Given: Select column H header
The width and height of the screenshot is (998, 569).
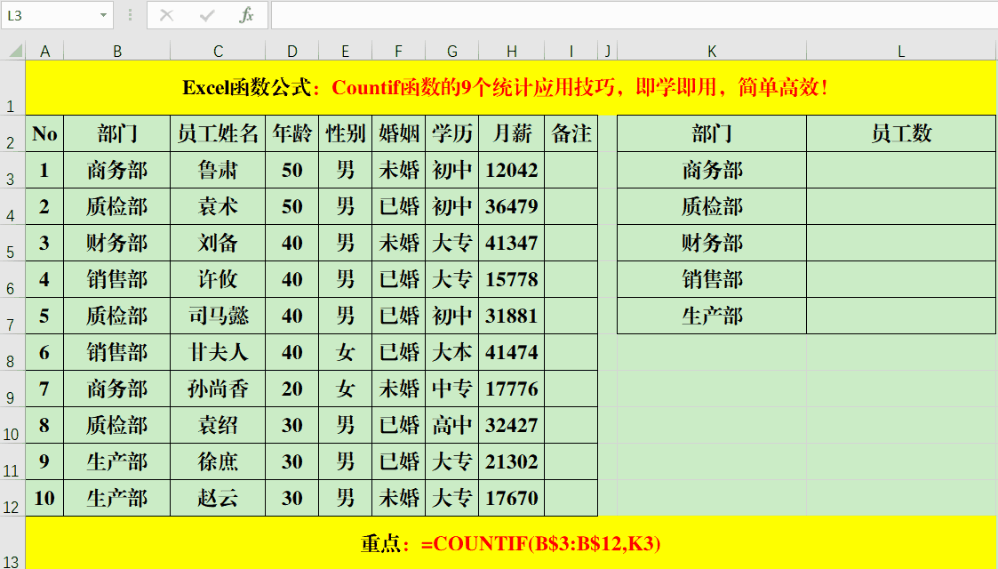Looking at the screenshot, I should point(512,51).
